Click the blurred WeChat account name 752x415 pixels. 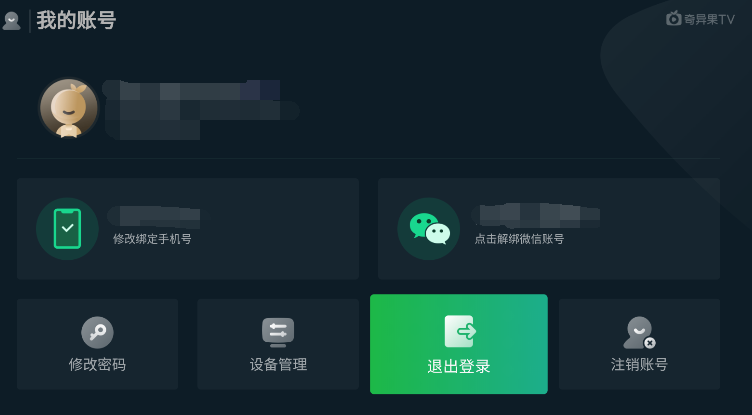[x=536, y=215]
